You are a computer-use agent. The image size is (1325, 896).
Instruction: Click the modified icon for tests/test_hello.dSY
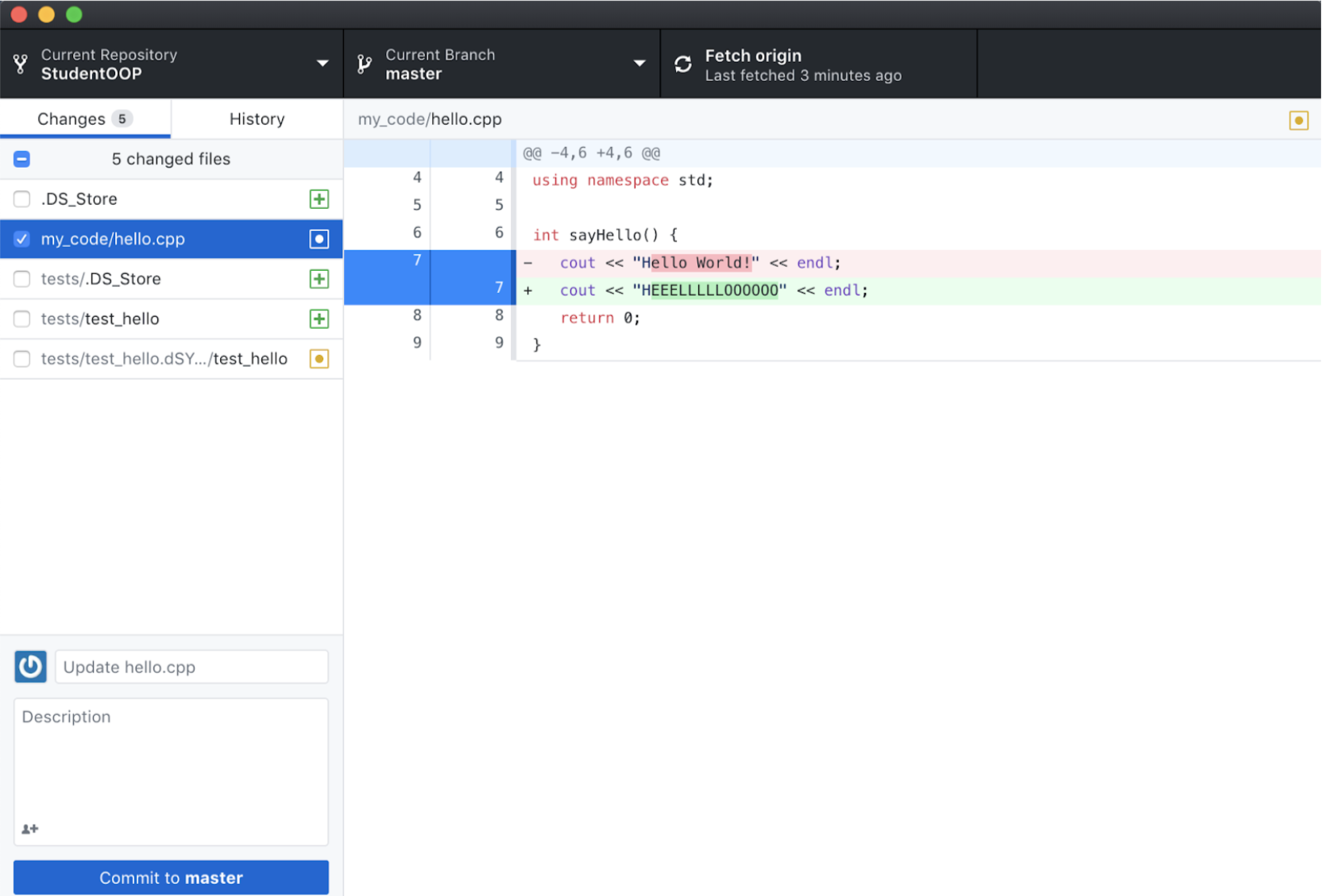click(319, 359)
